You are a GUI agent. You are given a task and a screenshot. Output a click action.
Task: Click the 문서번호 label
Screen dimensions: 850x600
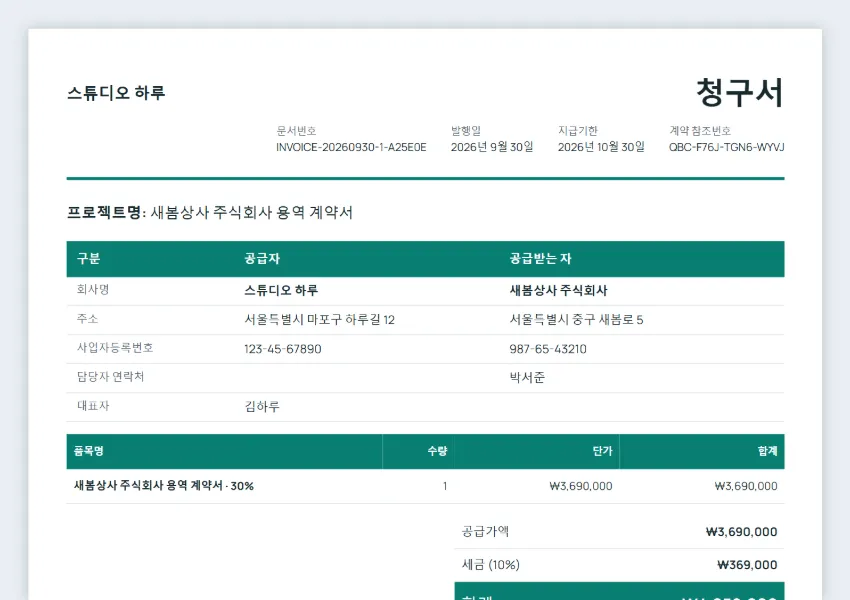[x=296, y=131]
